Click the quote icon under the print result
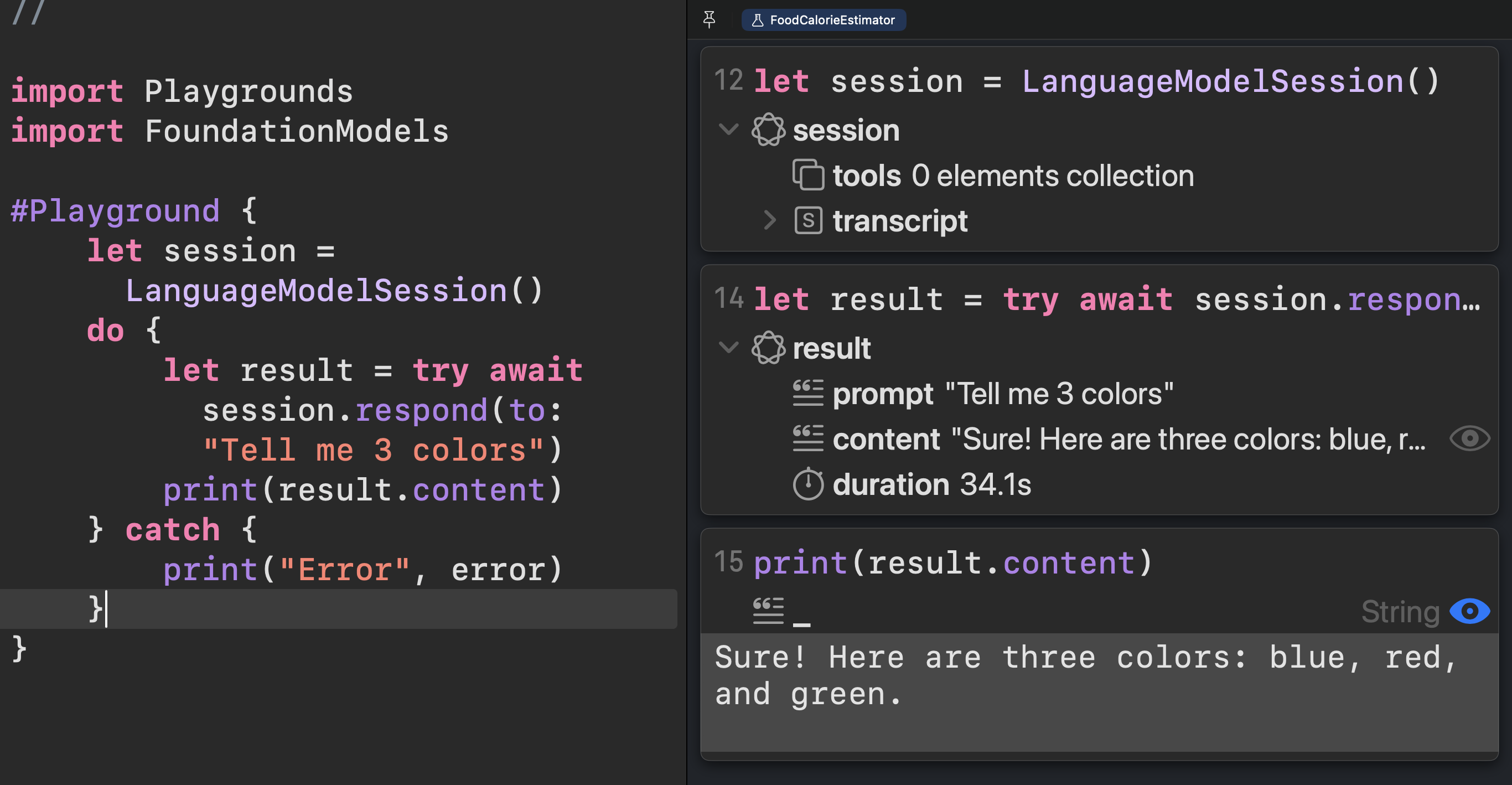The width and height of the screenshot is (1512, 785). click(768, 611)
